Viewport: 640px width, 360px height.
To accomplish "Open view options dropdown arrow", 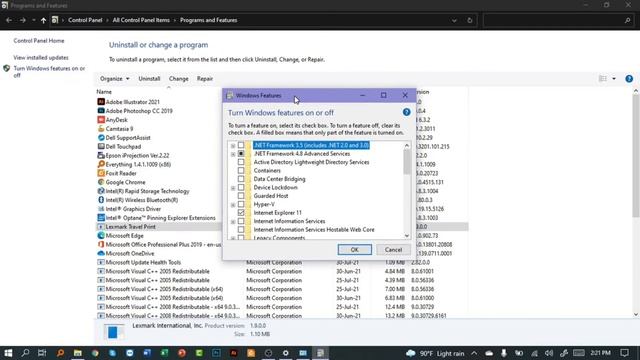I will (x=614, y=78).
